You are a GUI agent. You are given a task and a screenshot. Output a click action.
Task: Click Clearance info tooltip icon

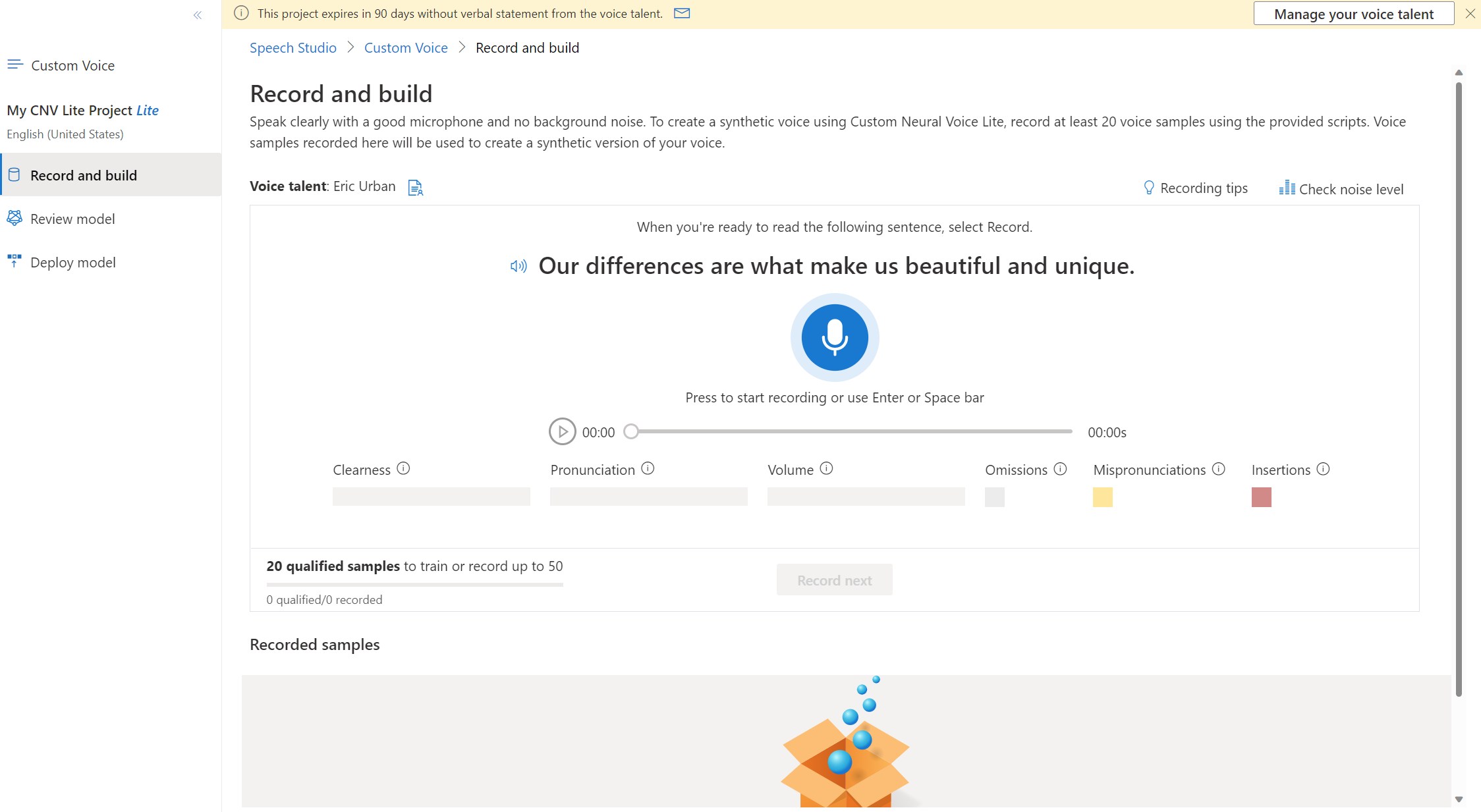click(402, 468)
